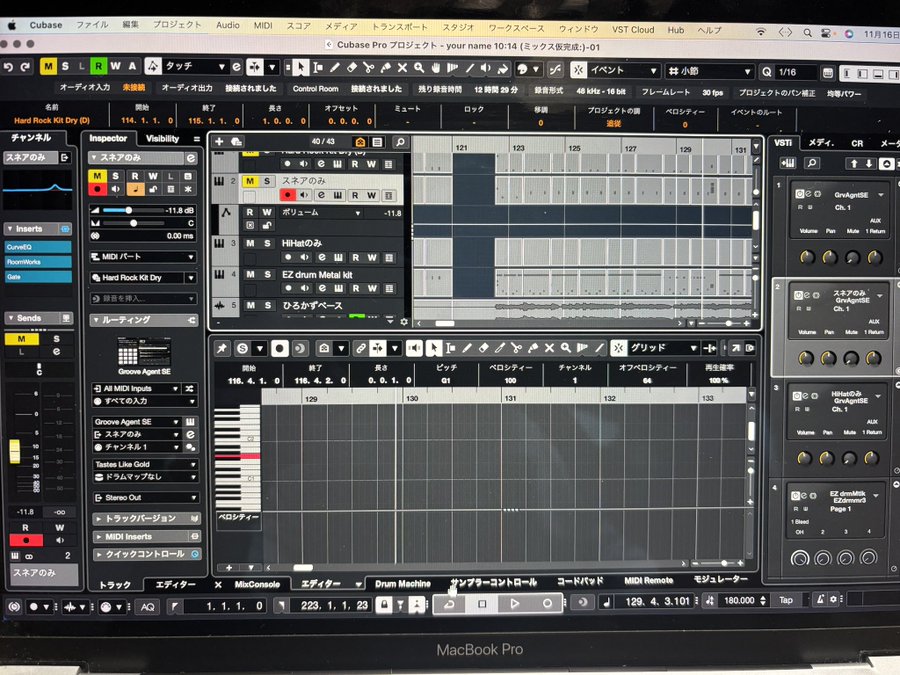Unmute the スネアのみ track in track list
The image size is (900, 675).
click(250, 181)
